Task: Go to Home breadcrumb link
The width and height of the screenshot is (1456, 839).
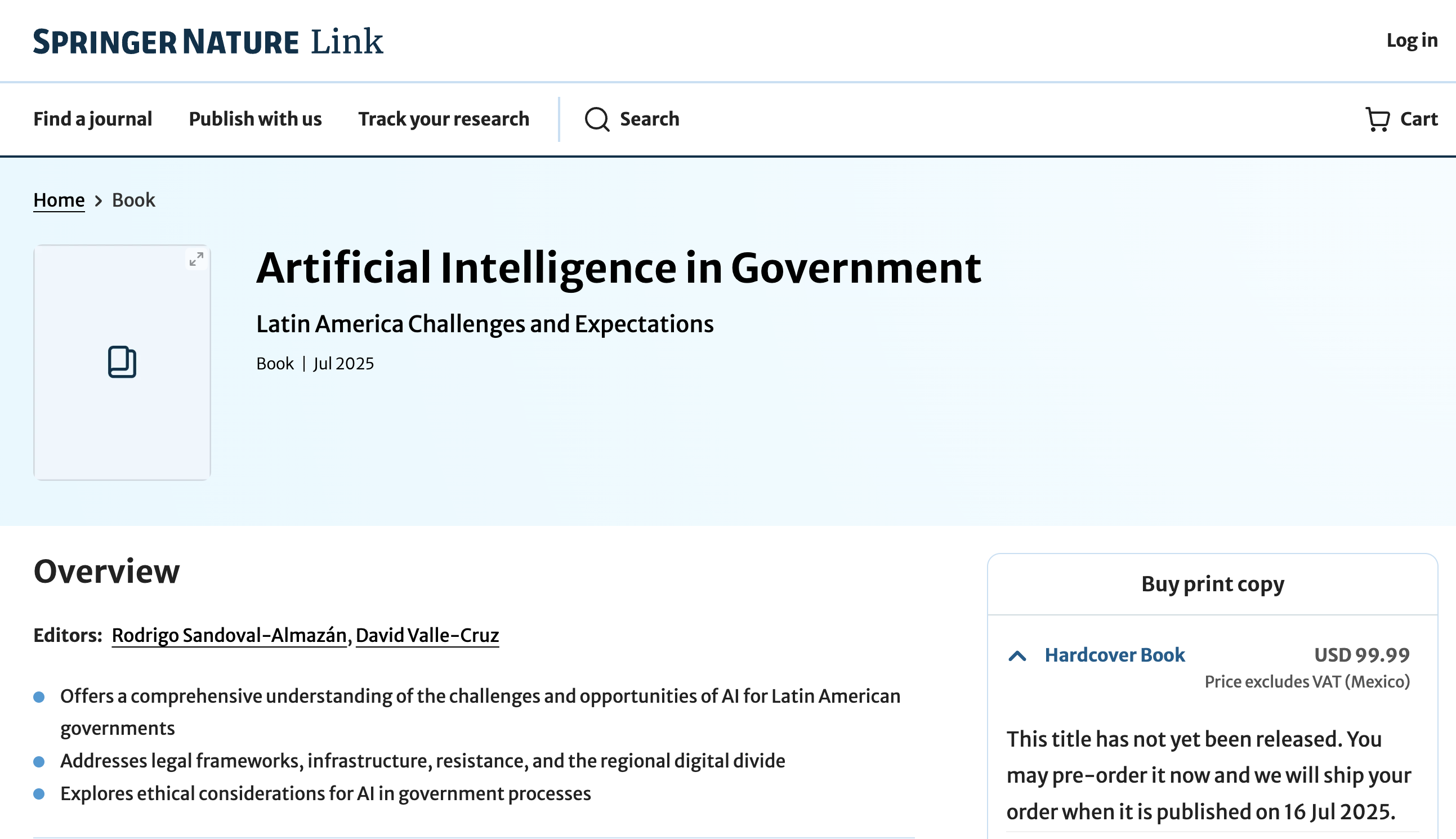Action: click(x=59, y=200)
